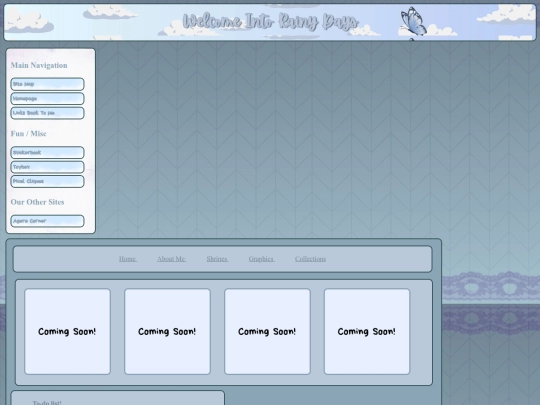This screenshot has width=540, height=405.
Task: Open the Site Map sidebar button
Action: (47, 84)
